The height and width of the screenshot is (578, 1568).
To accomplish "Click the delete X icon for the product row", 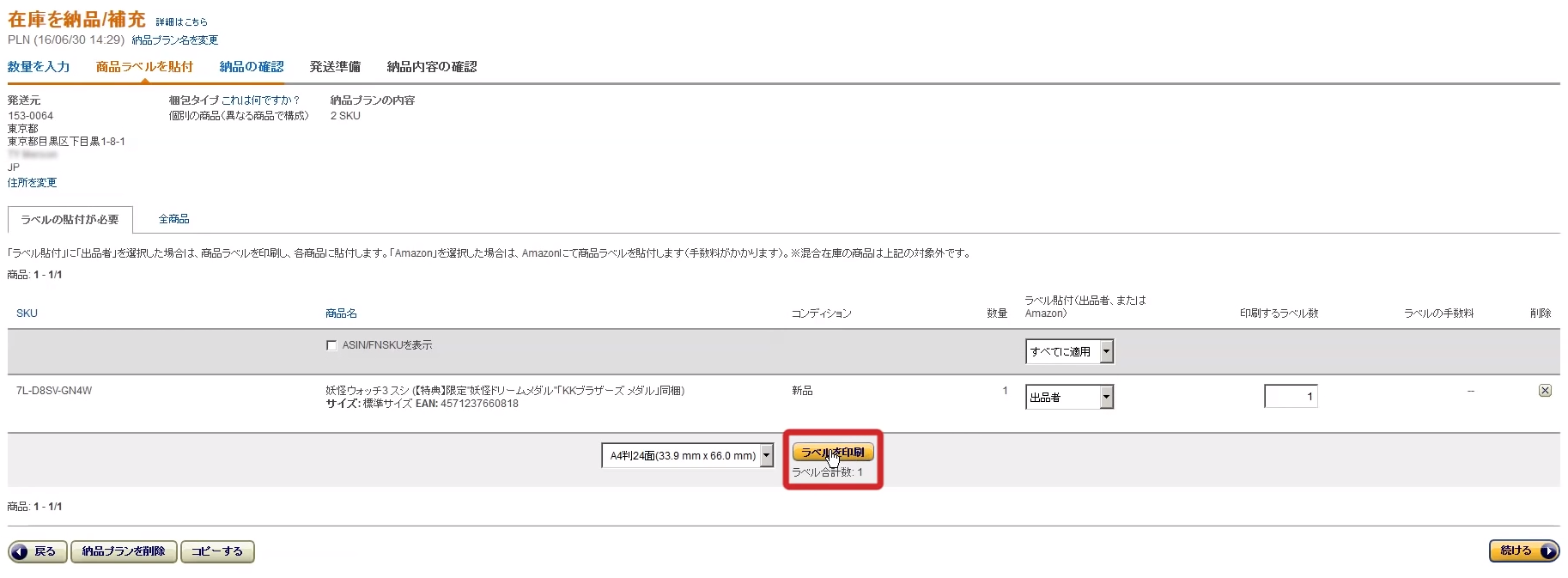I will [1544, 391].
